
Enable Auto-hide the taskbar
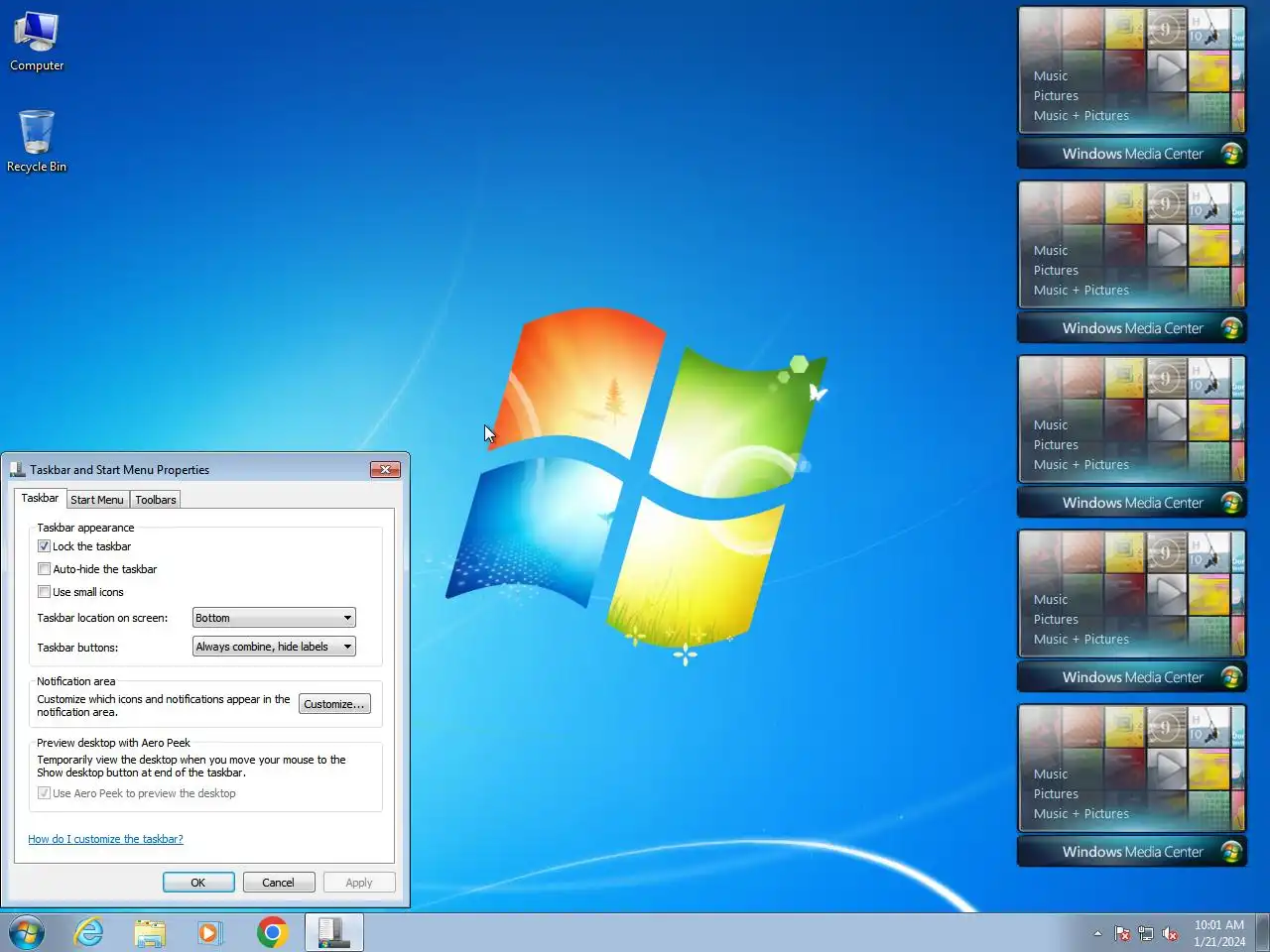click(x=44, y=569)
